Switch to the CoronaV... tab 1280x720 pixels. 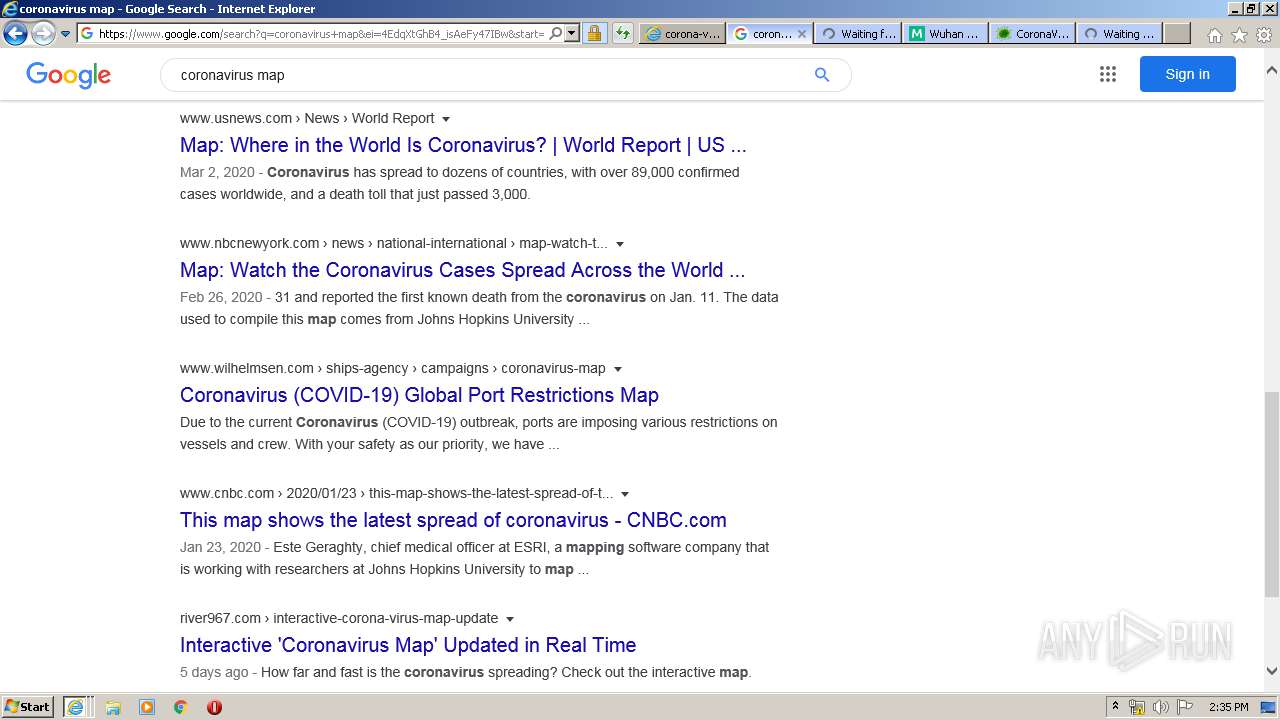[x=1032, y=33]
